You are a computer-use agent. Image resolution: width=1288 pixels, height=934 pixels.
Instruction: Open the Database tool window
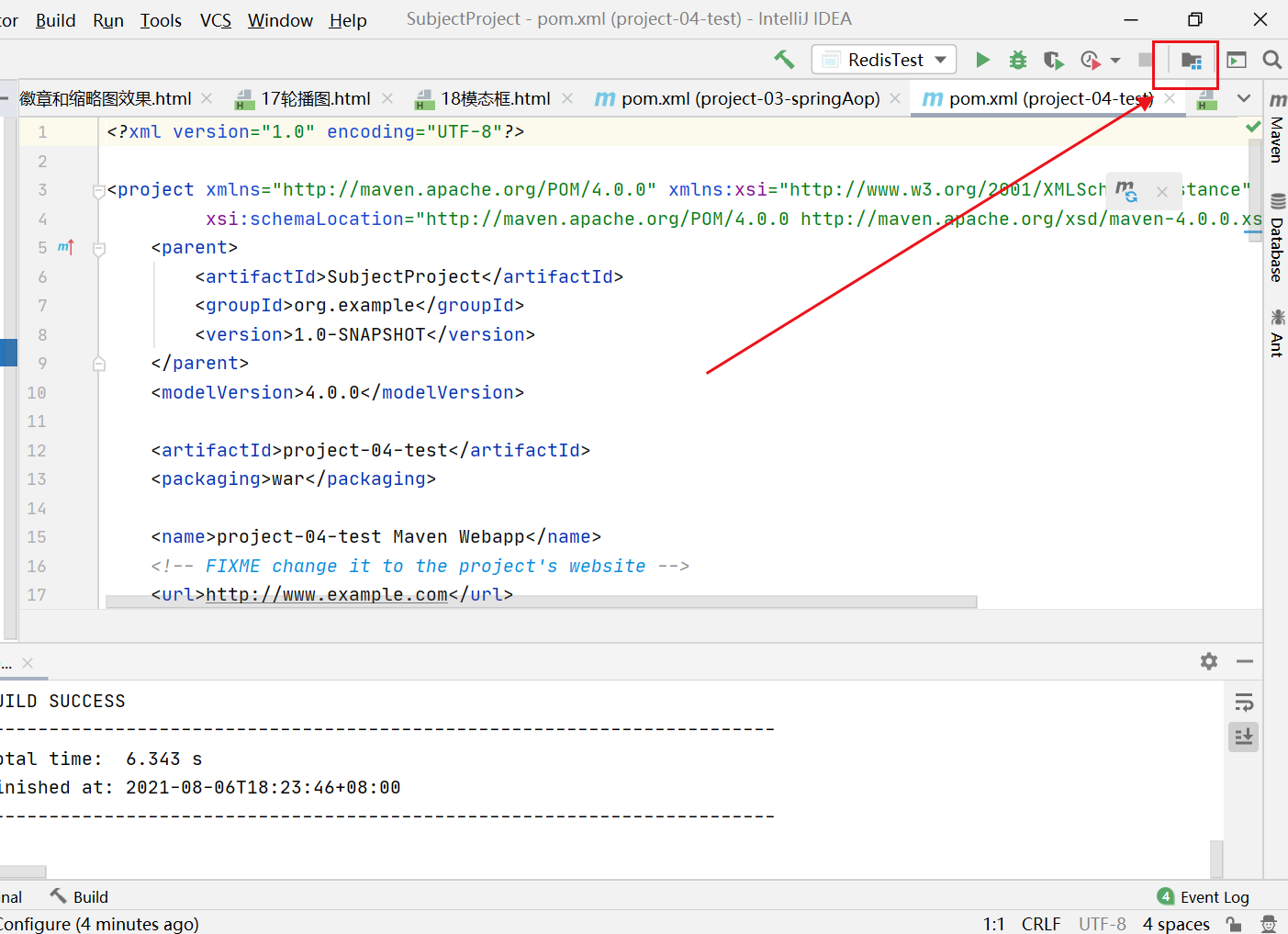click(x=1276, y=237)
